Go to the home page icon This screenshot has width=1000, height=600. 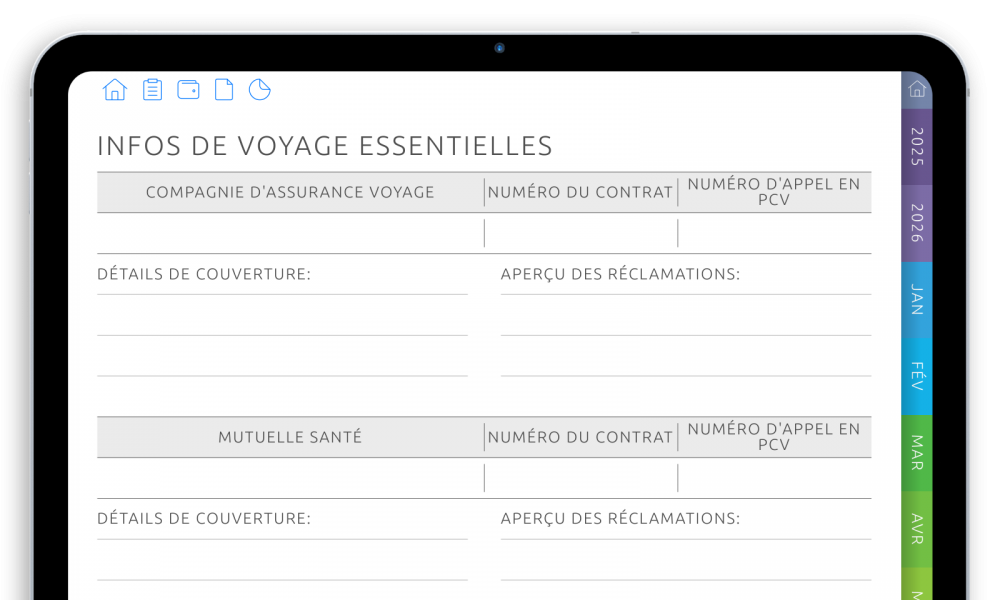(x=115, y=90)
